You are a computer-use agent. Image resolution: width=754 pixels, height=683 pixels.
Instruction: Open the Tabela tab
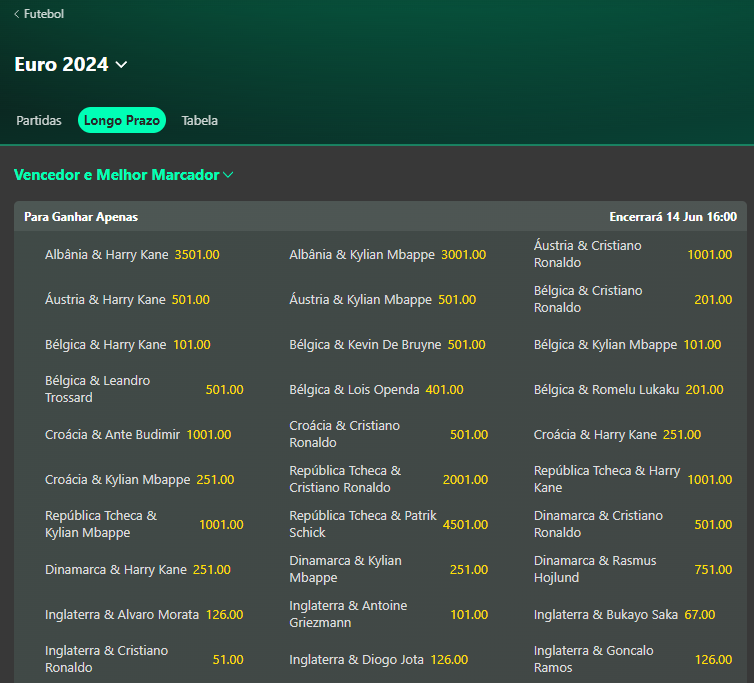[x=199, y=120]
